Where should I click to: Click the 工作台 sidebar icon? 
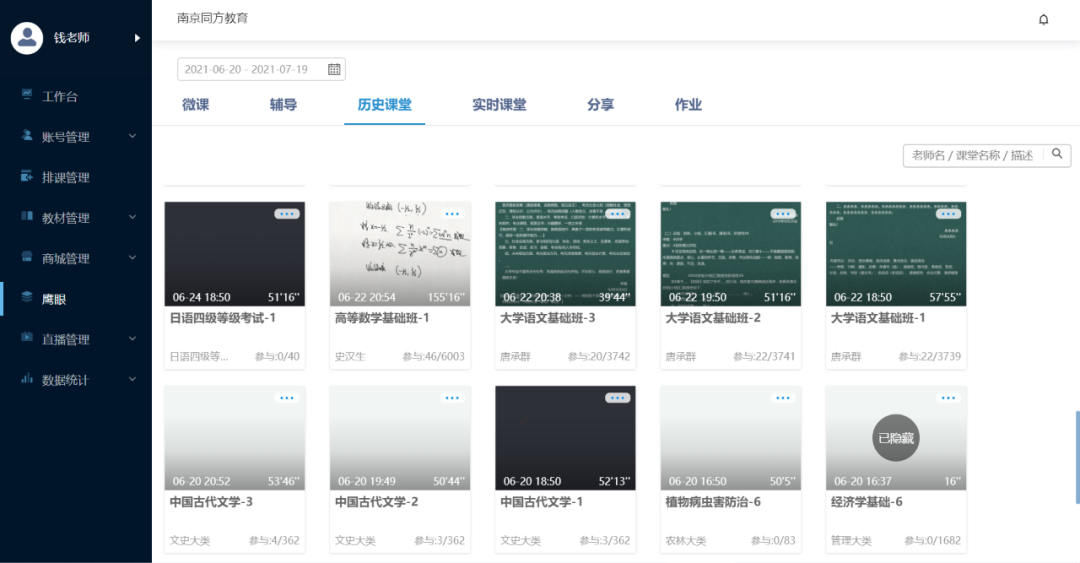[27, 95]
